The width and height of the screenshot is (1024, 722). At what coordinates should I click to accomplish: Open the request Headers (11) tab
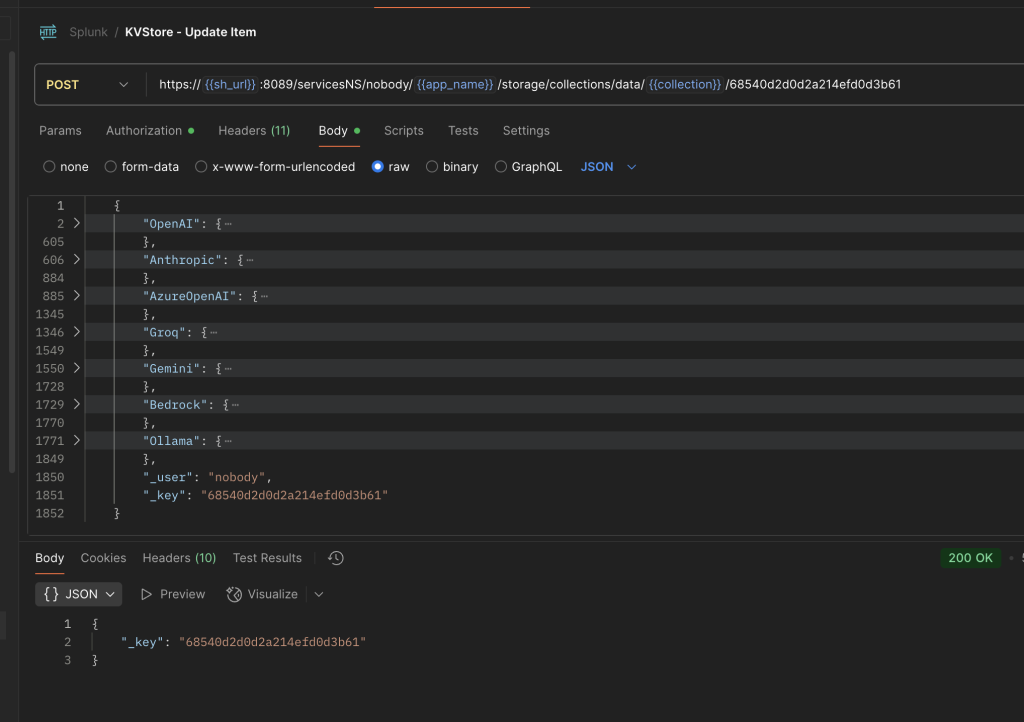[254, 131]
